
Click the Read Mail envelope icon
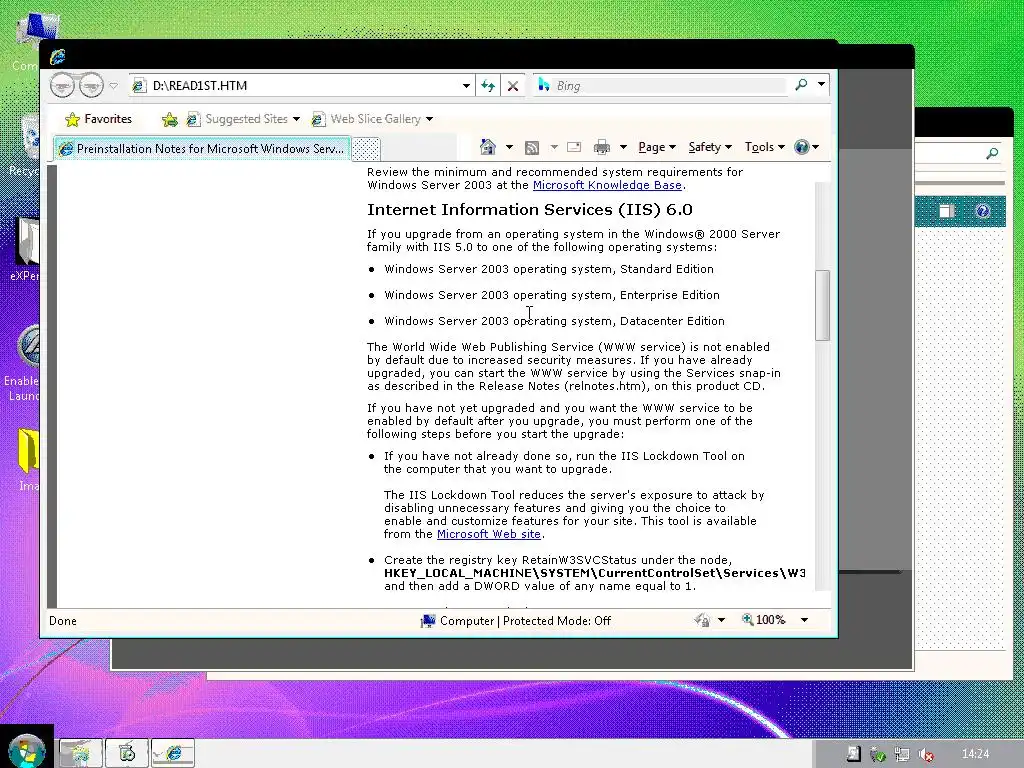point(574,147)
